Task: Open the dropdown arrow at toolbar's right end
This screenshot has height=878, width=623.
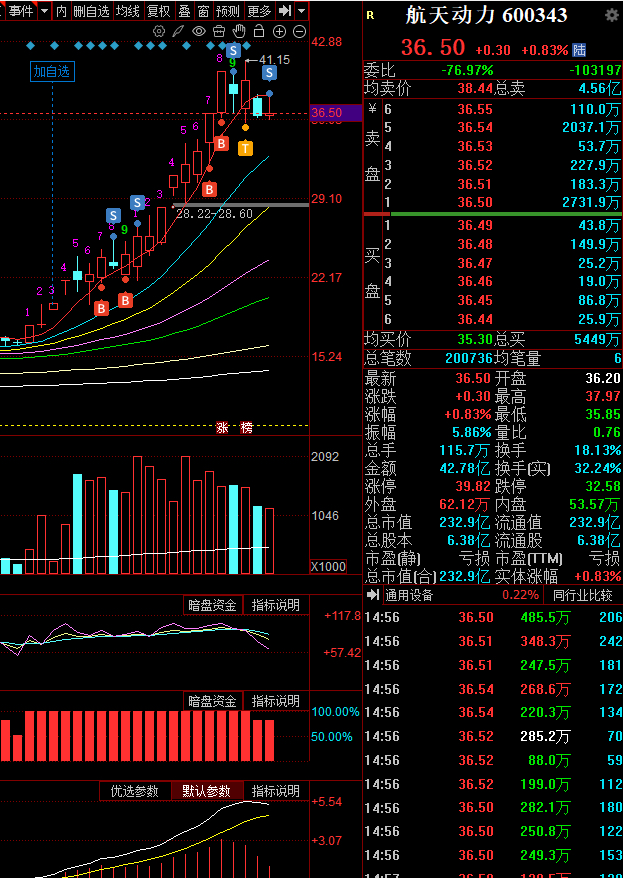Action: 302,11
